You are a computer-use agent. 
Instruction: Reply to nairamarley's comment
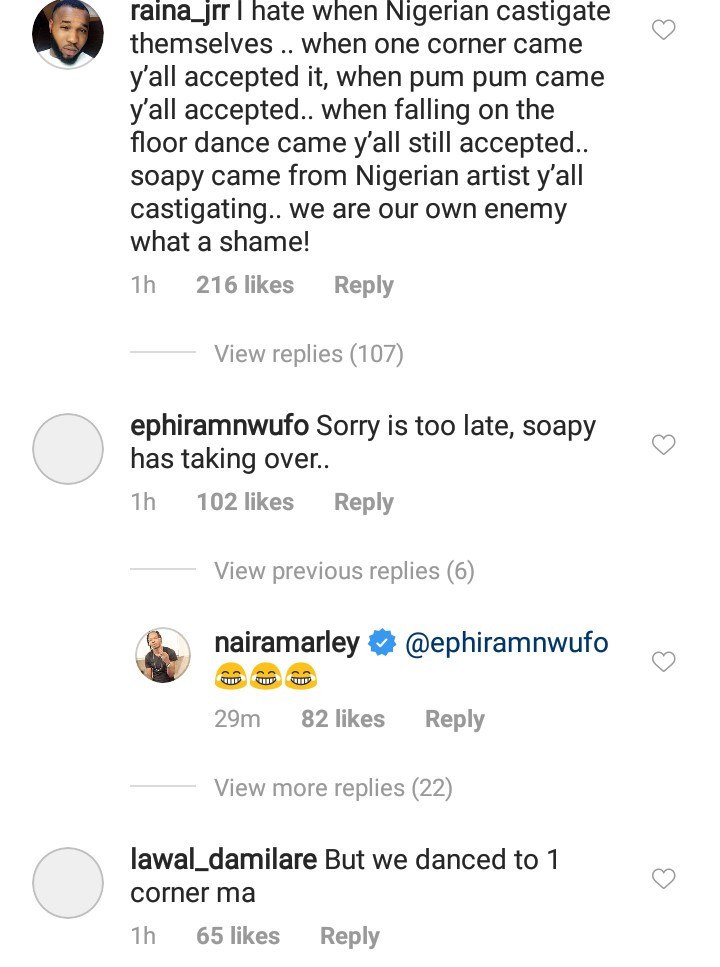(454, 719)
